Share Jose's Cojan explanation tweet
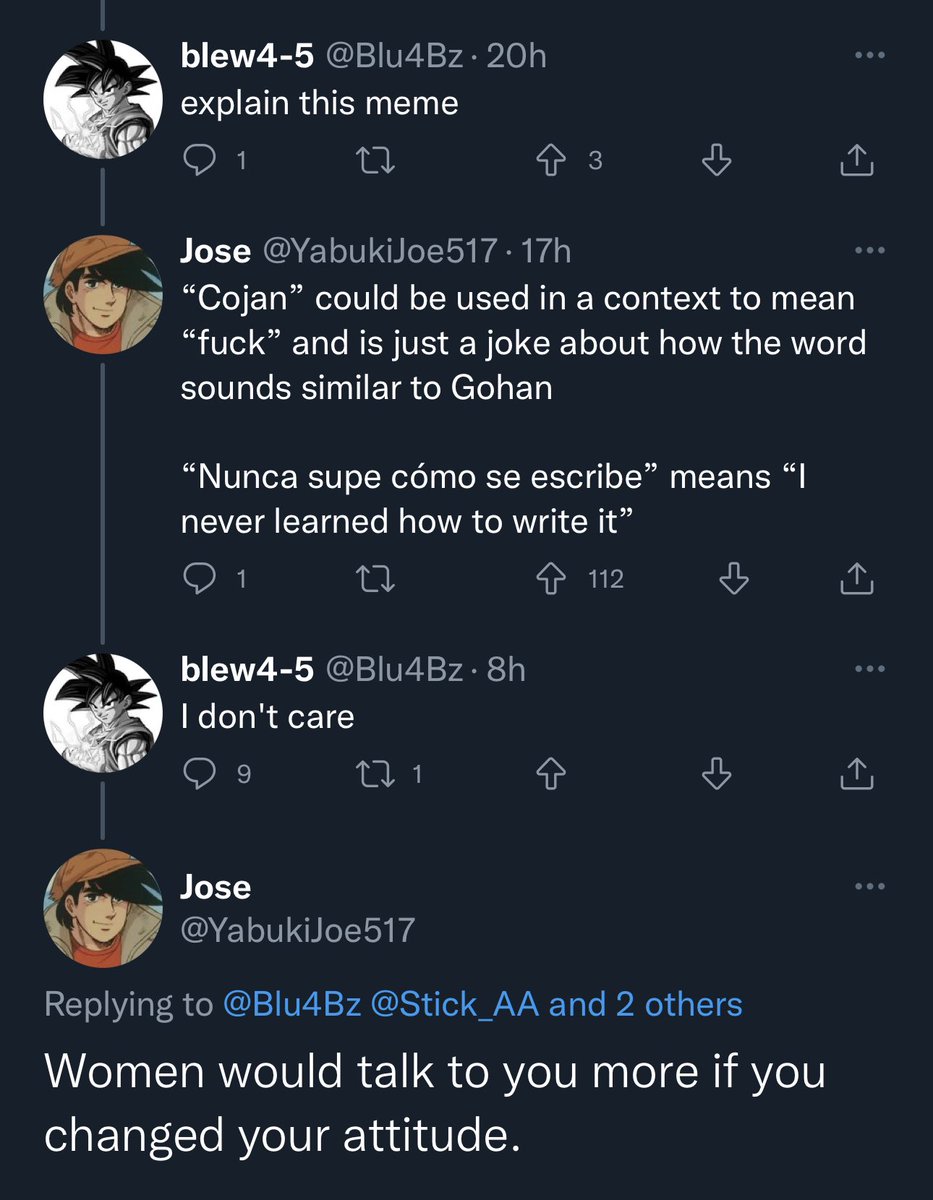Screen dimensions: 933x1200 [858, 578]
